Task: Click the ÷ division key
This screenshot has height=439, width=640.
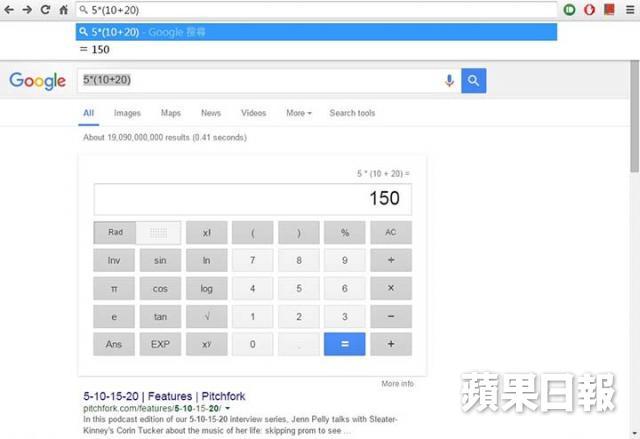Action: click(x=391, y=260)
